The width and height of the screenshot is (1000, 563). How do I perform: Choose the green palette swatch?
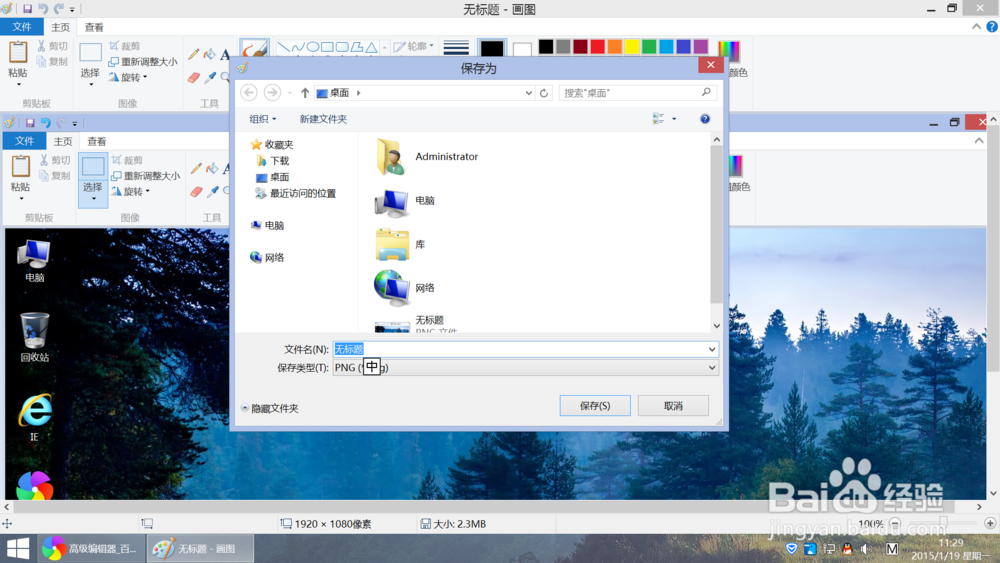[649, 47]
